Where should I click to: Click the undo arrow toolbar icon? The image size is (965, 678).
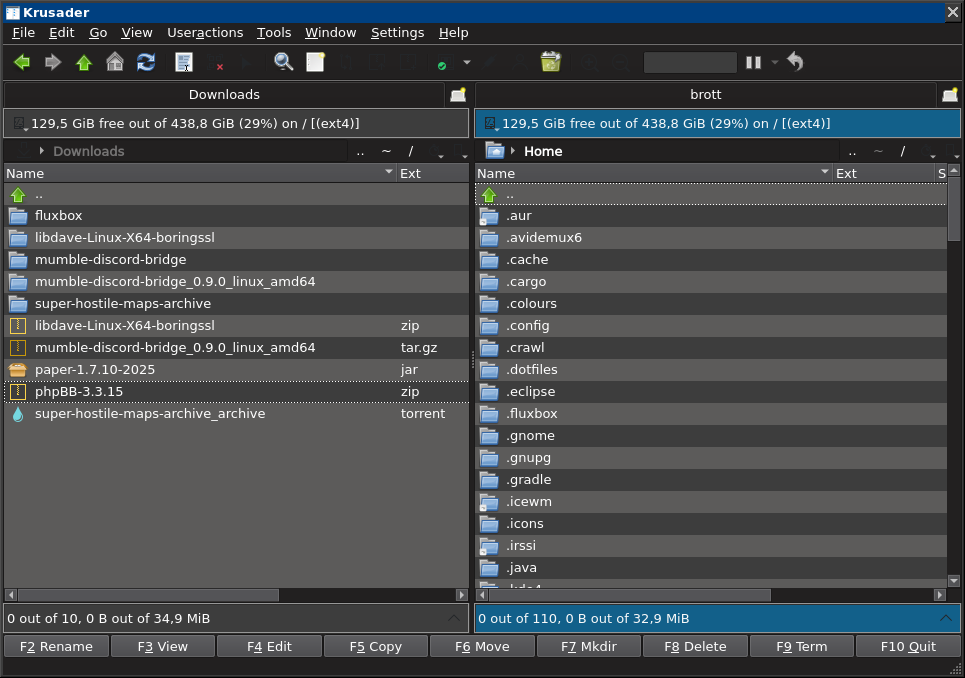tap(795, 62)
